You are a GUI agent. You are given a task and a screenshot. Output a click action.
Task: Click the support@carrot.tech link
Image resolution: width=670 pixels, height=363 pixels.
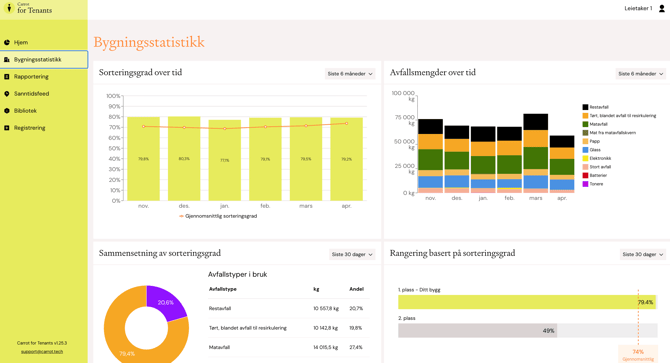point(42,351)
